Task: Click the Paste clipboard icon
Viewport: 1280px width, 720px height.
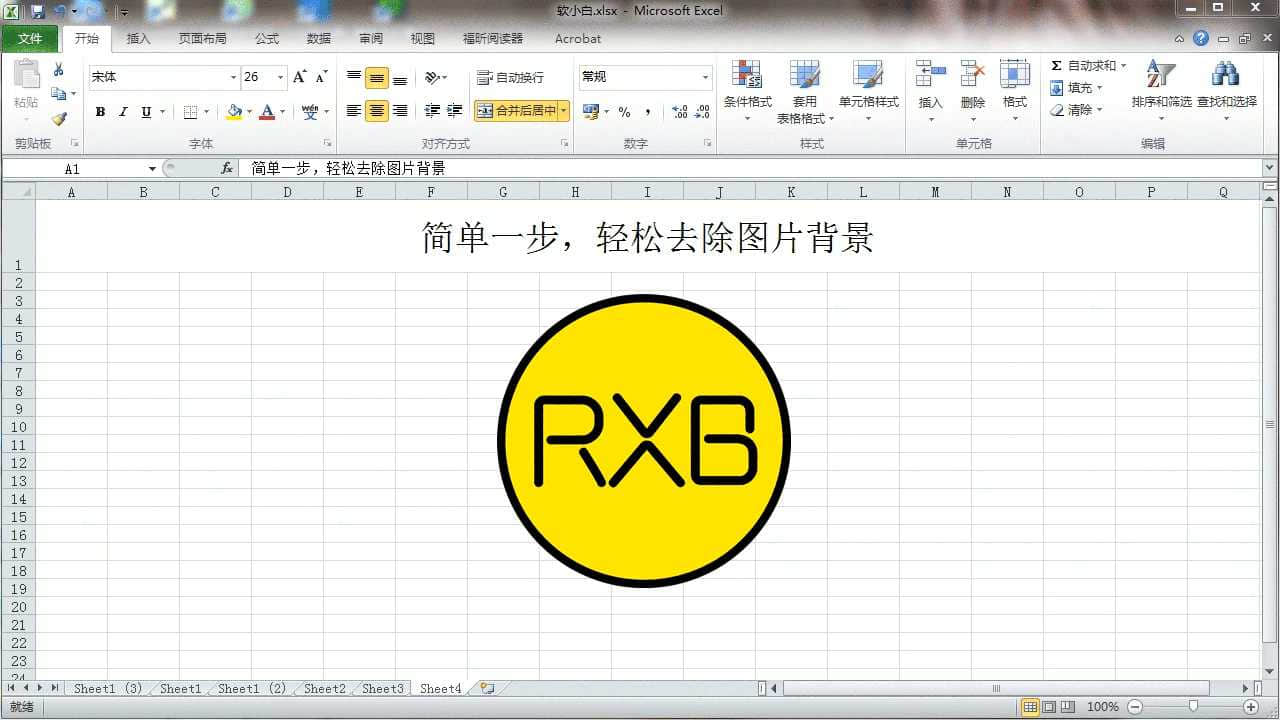Action: [x=26, y=76]
